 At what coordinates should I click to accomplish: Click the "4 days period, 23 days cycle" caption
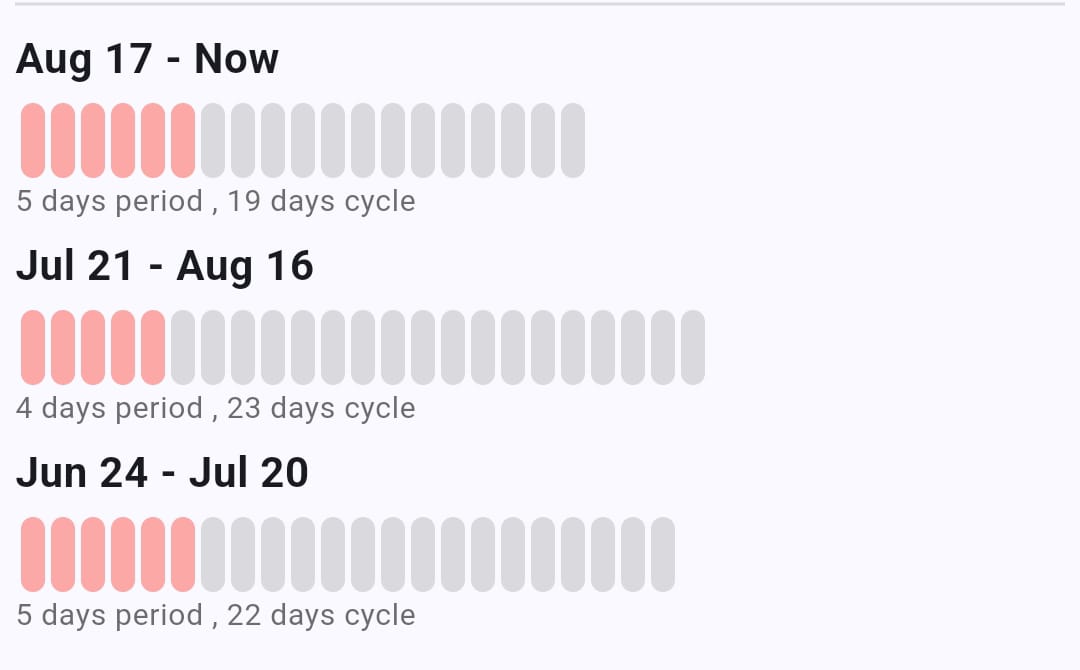215,408
